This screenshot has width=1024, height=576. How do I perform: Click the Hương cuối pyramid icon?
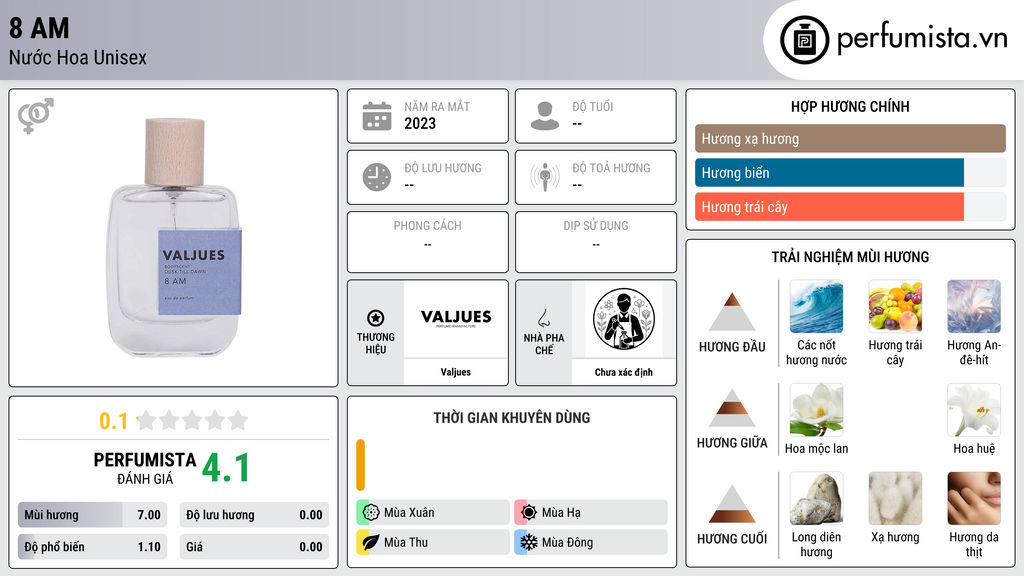732,504
